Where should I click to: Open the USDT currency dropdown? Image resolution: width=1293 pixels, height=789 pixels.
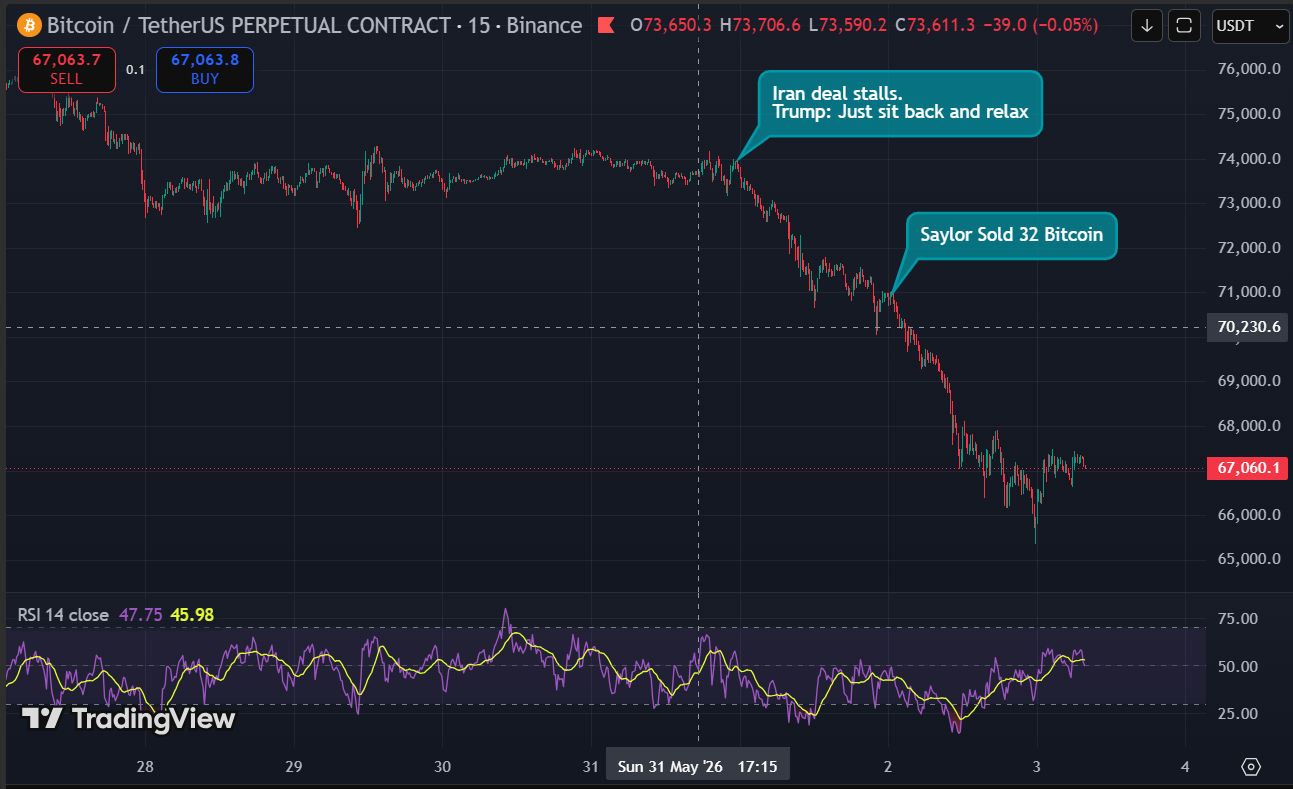click(1250, 26)
